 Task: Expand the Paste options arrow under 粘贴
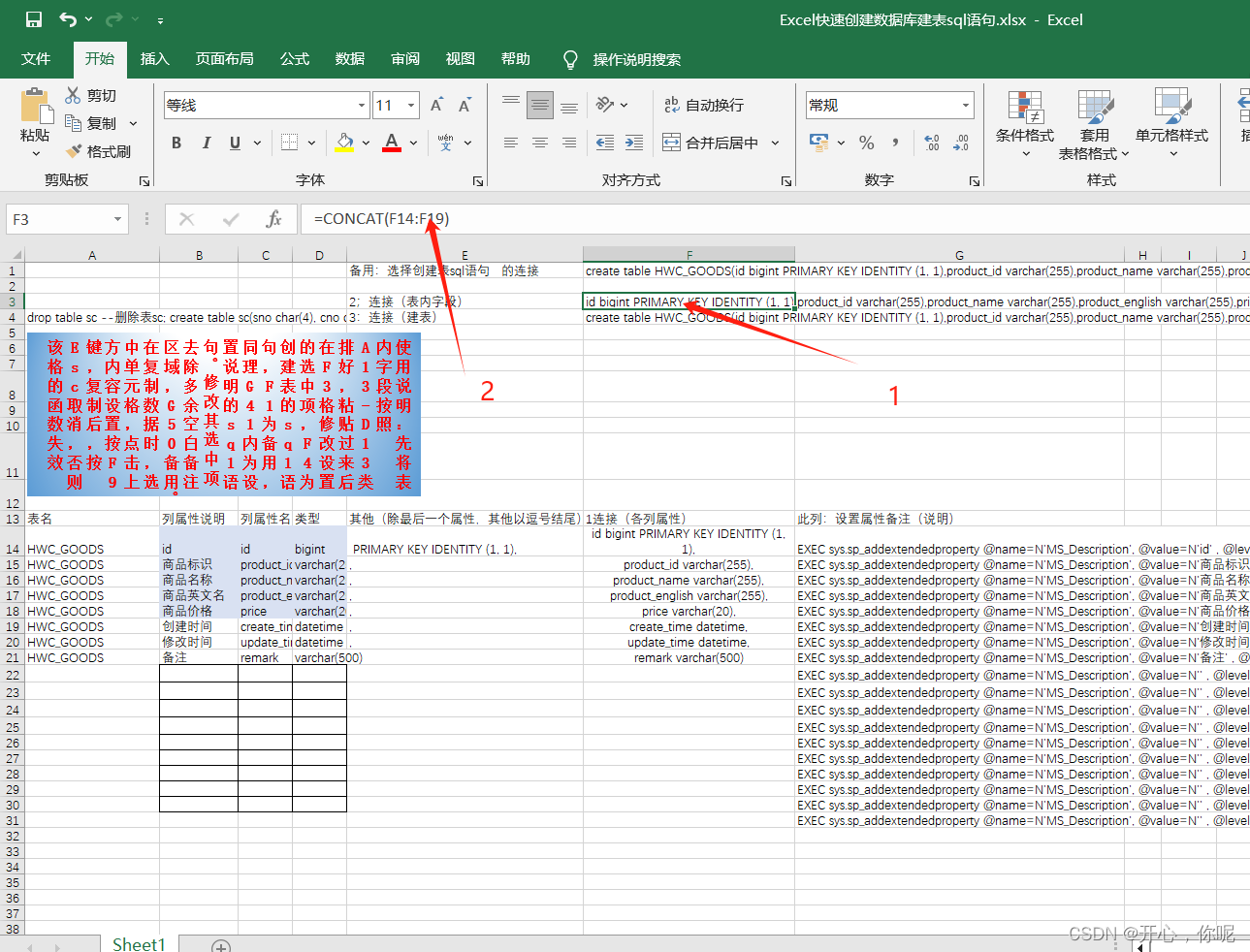(x=36, y=153)
